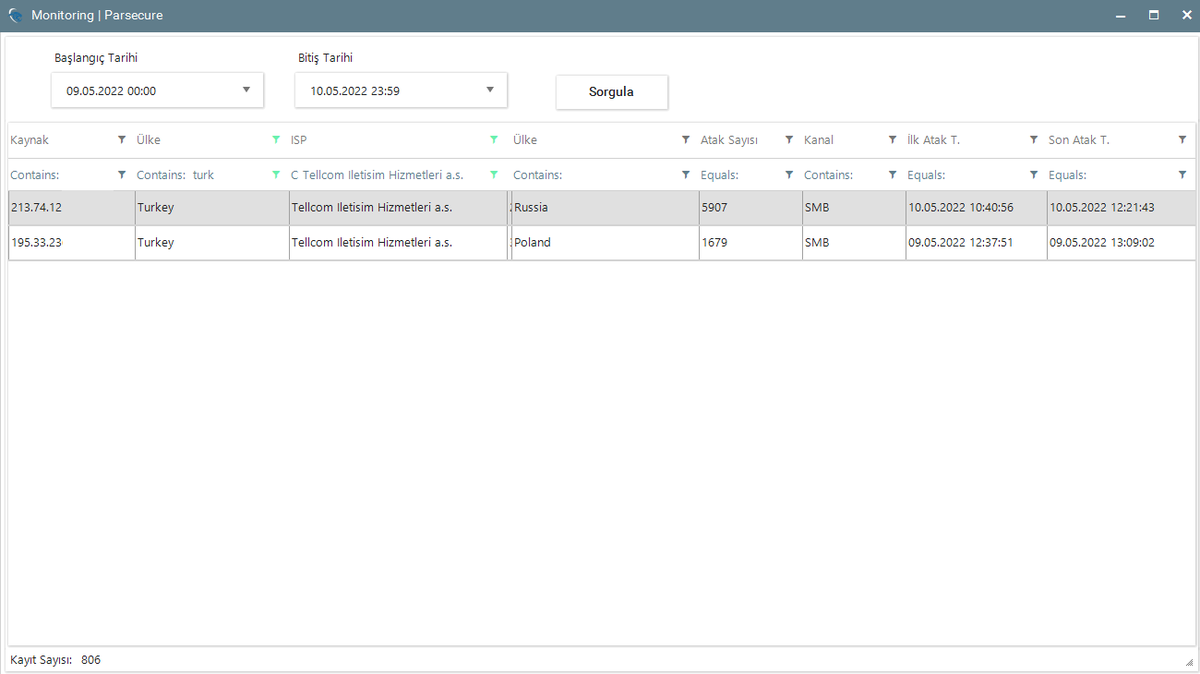Viewport: 1200px width, 674px height.
Task: Sort by the ISP column header
Action: coord(299,140)
